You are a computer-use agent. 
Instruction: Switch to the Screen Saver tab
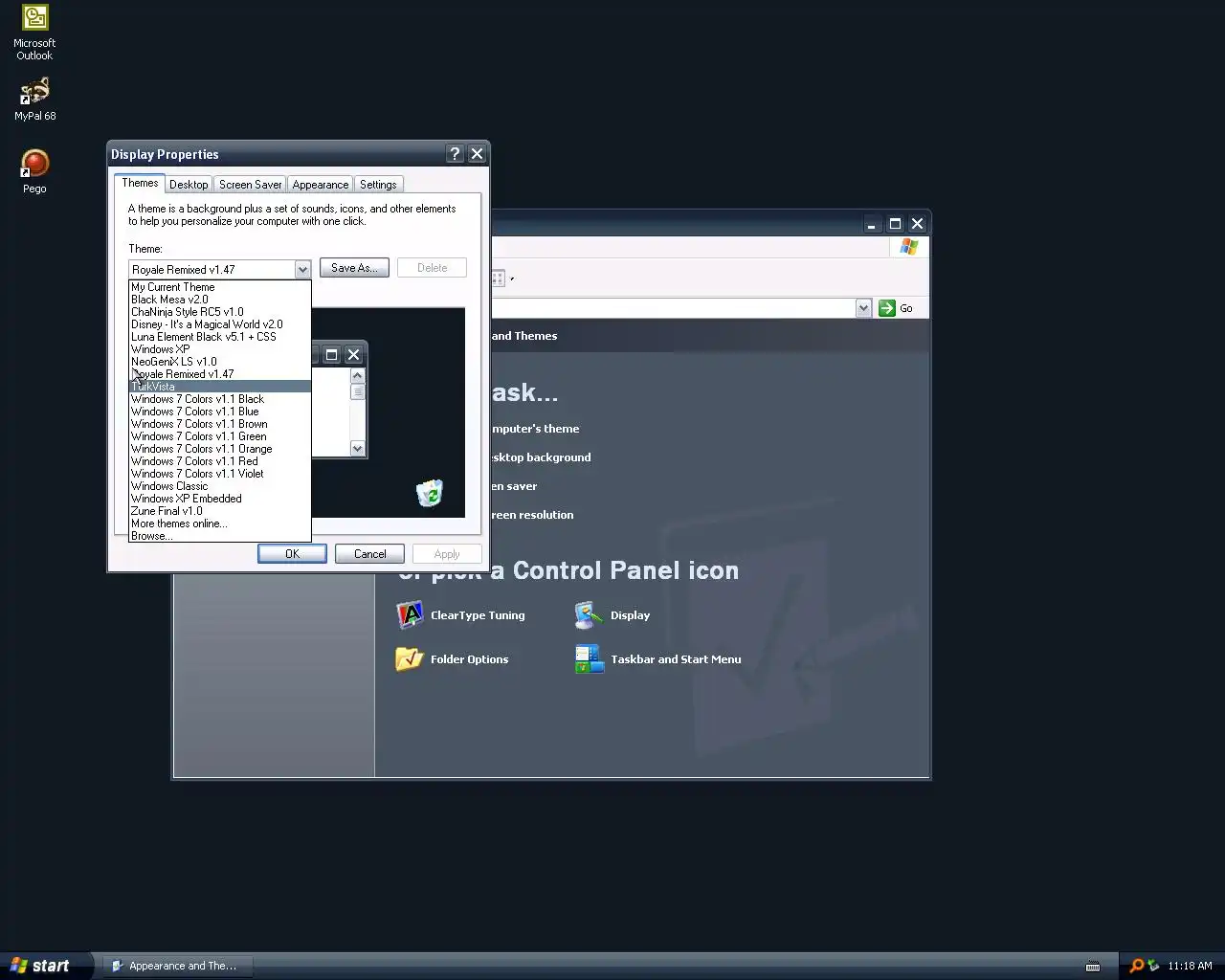251,185
